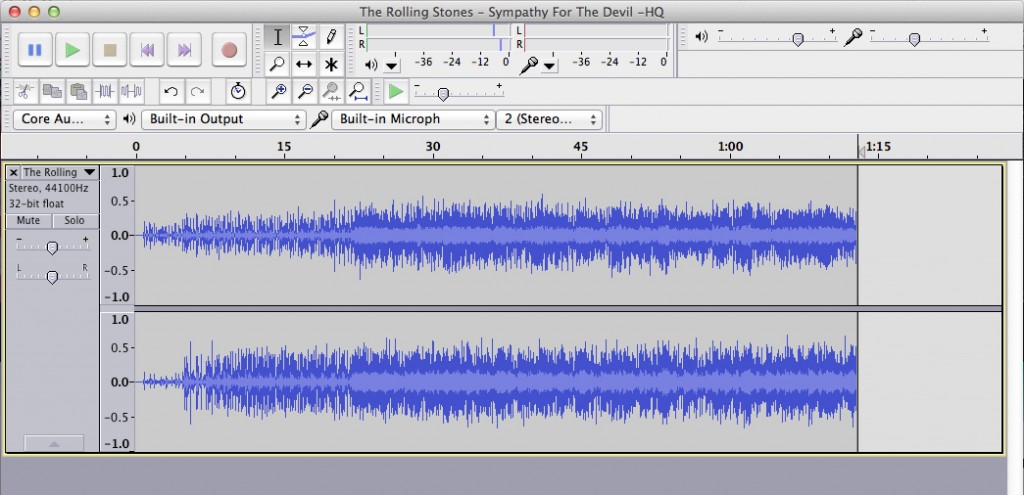Close the track with X button
The image size is (1024, 495).
(x=14, y=172)
